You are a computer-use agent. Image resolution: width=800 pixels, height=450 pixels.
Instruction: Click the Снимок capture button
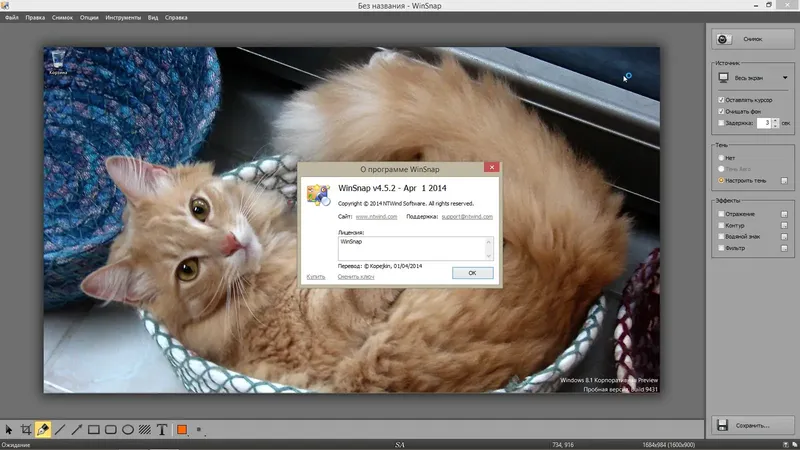pyautogui.click(x=753, y=39)
